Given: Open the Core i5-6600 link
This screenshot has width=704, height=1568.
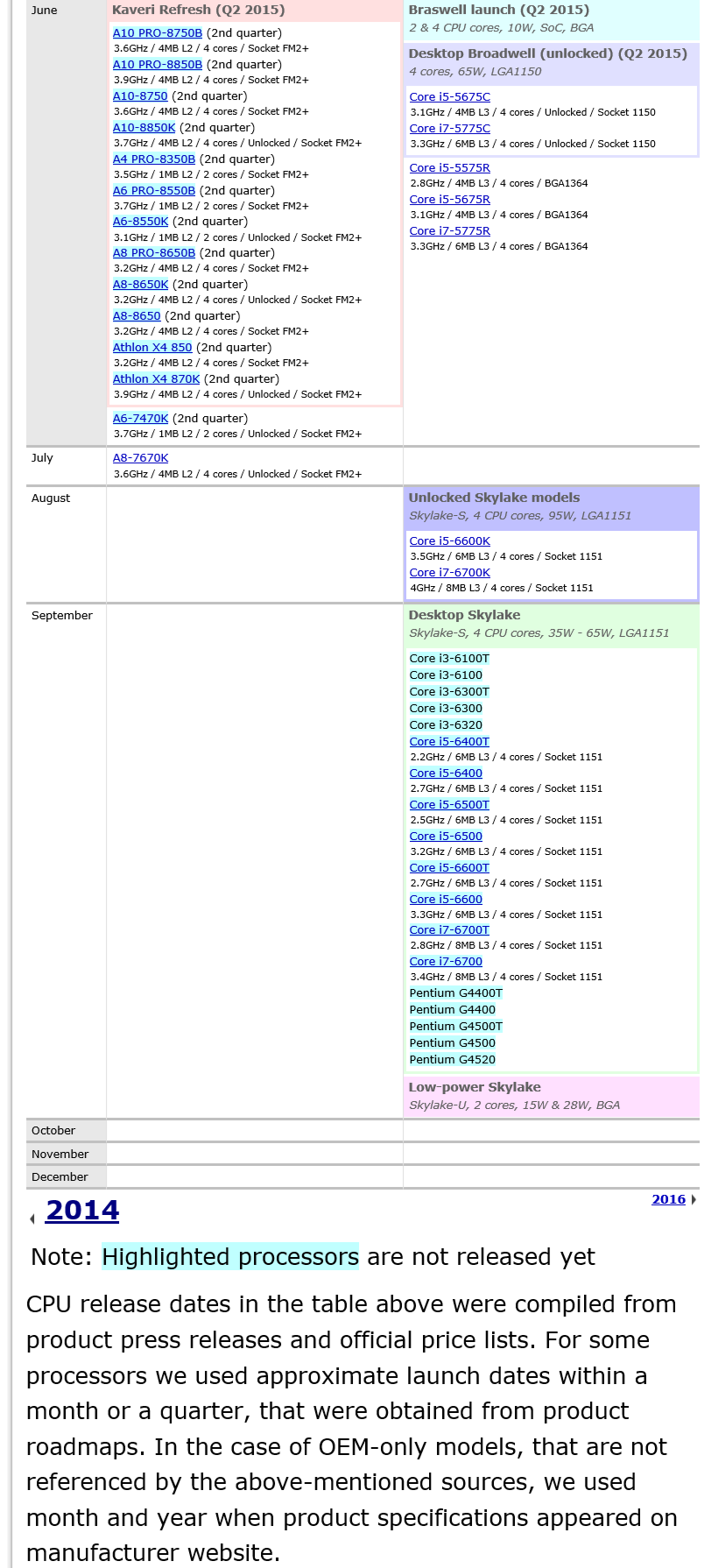Looking at the screenshot, I should [x=447, y=900].
